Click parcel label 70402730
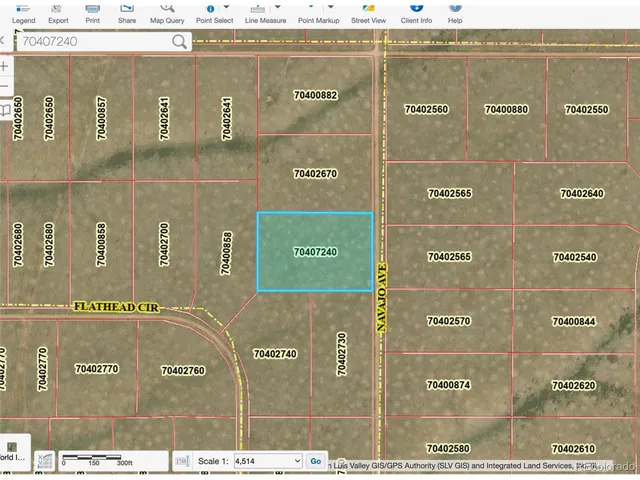640x480 pixels. (342, 354)
